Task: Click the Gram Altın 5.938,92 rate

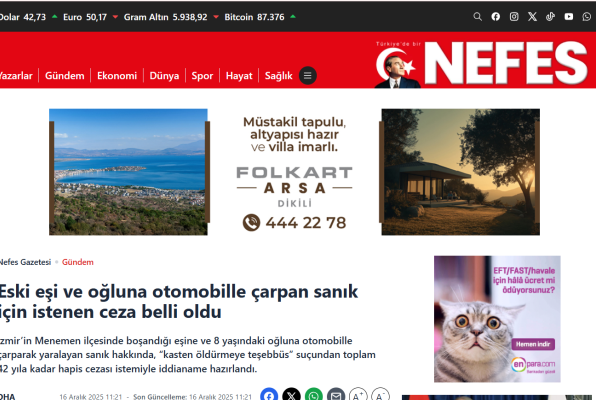Action: [x=171, y=17]
